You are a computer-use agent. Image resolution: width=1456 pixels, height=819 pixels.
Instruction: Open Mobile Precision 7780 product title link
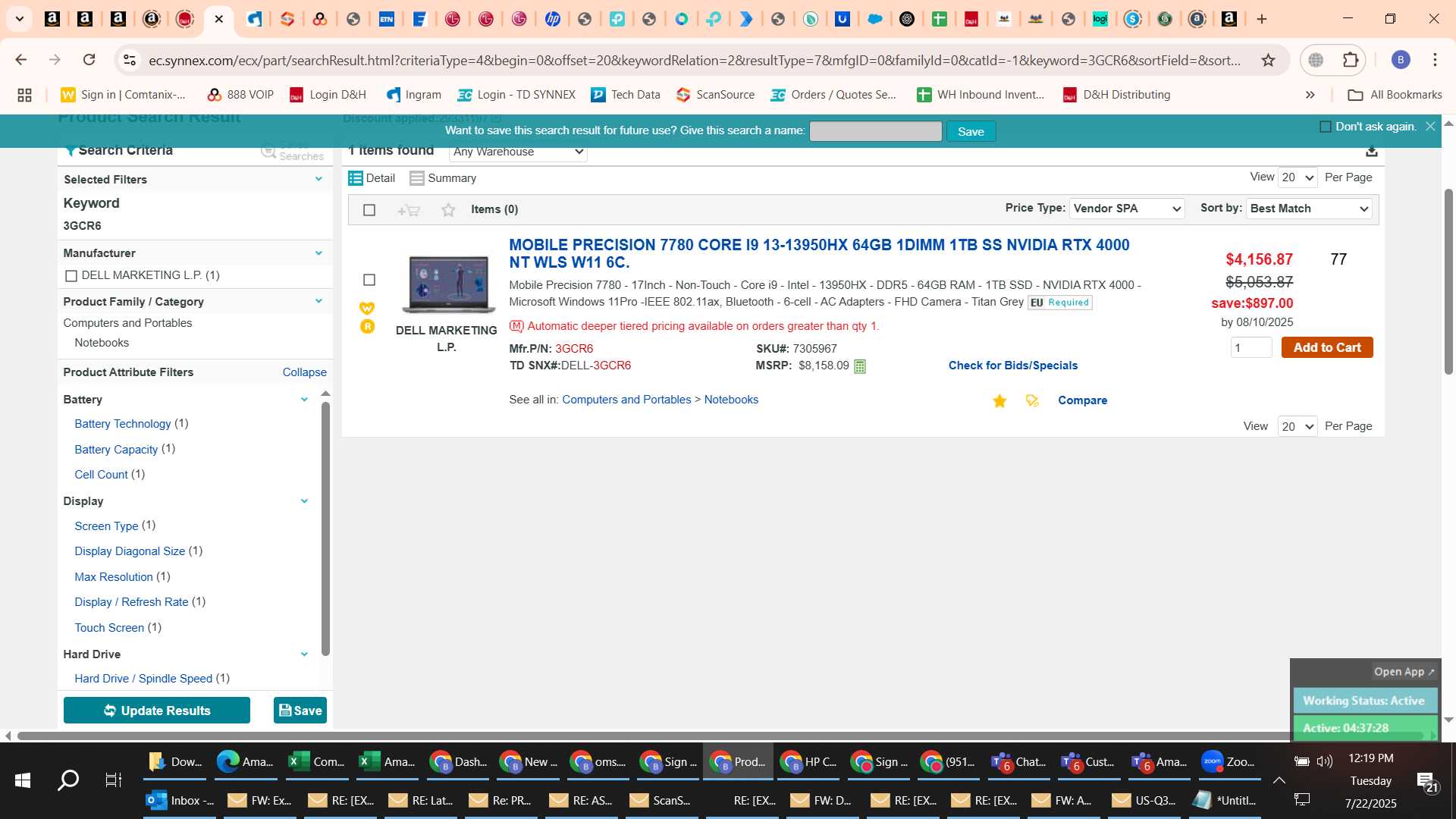[819, 253]
